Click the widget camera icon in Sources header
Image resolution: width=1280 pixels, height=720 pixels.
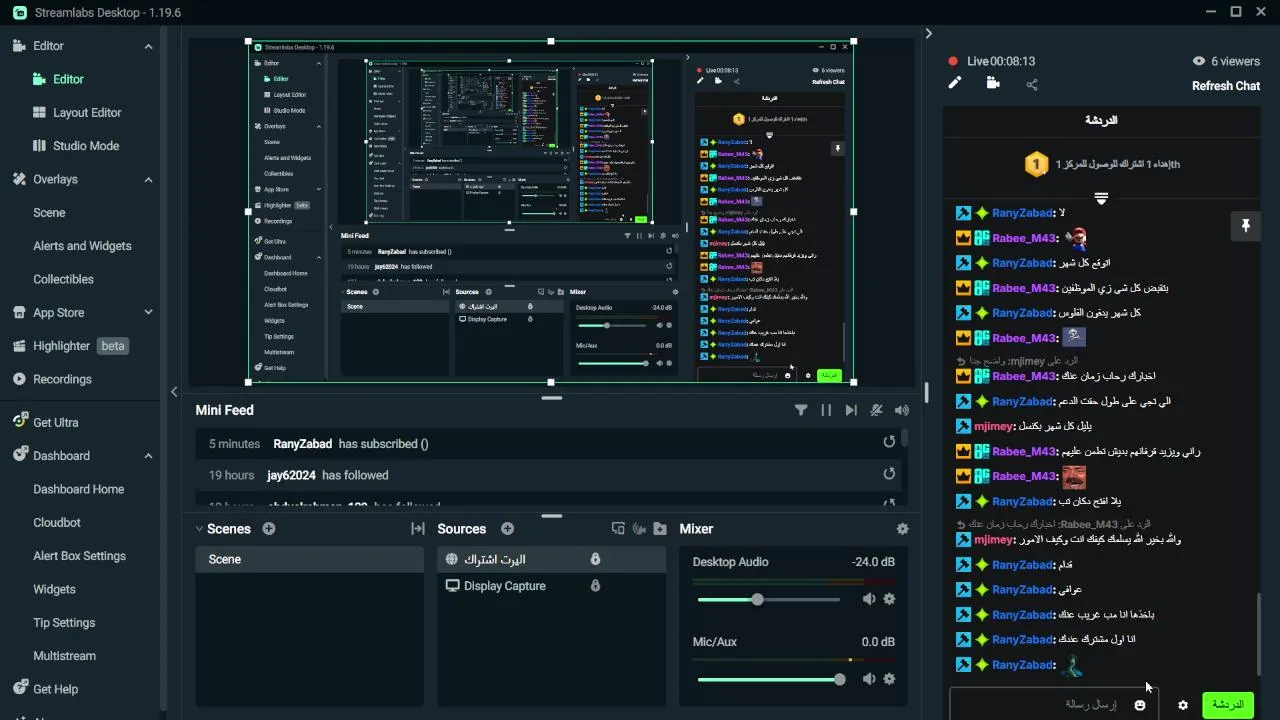click(639, 529)
